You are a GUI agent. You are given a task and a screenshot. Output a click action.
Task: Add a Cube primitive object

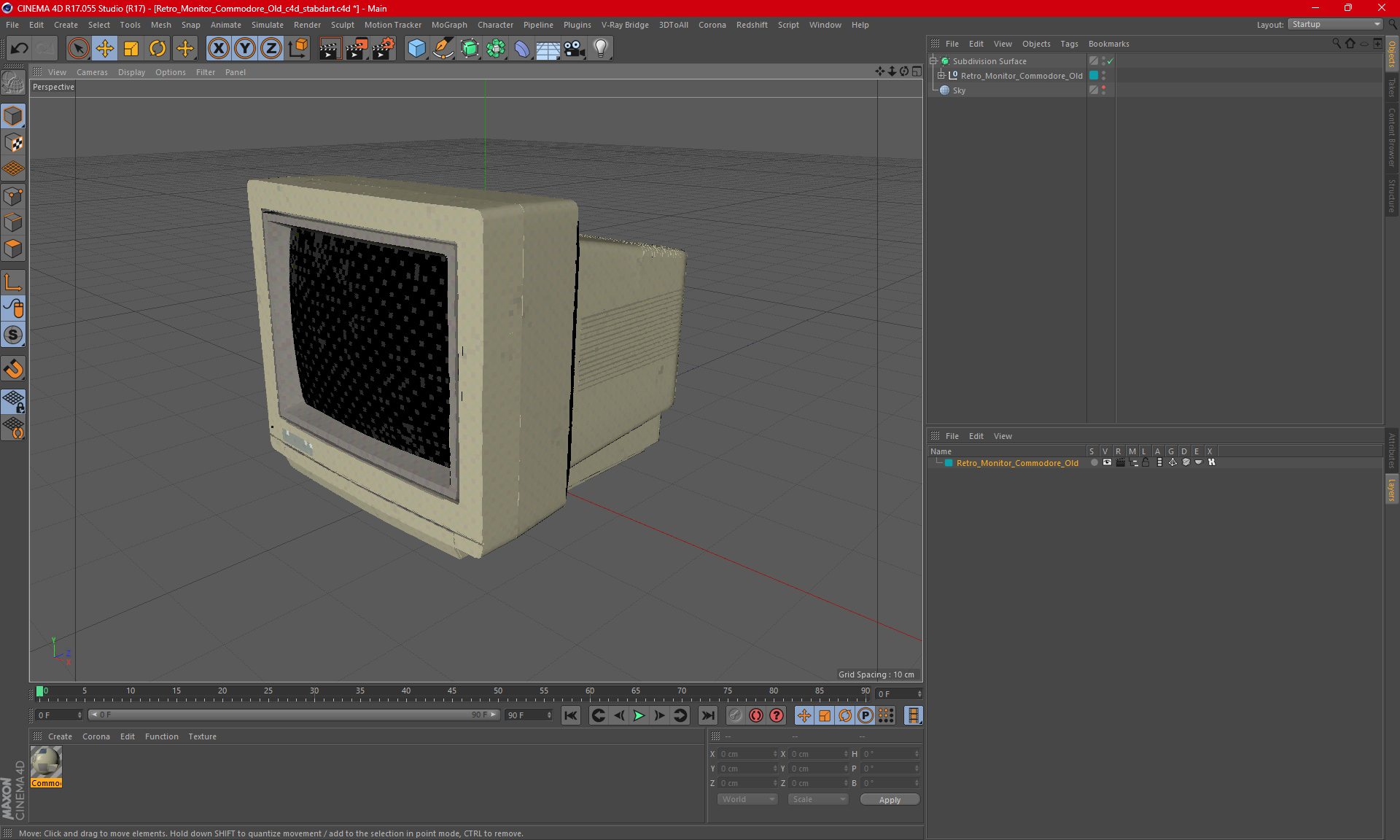click(x=416, y=48)
